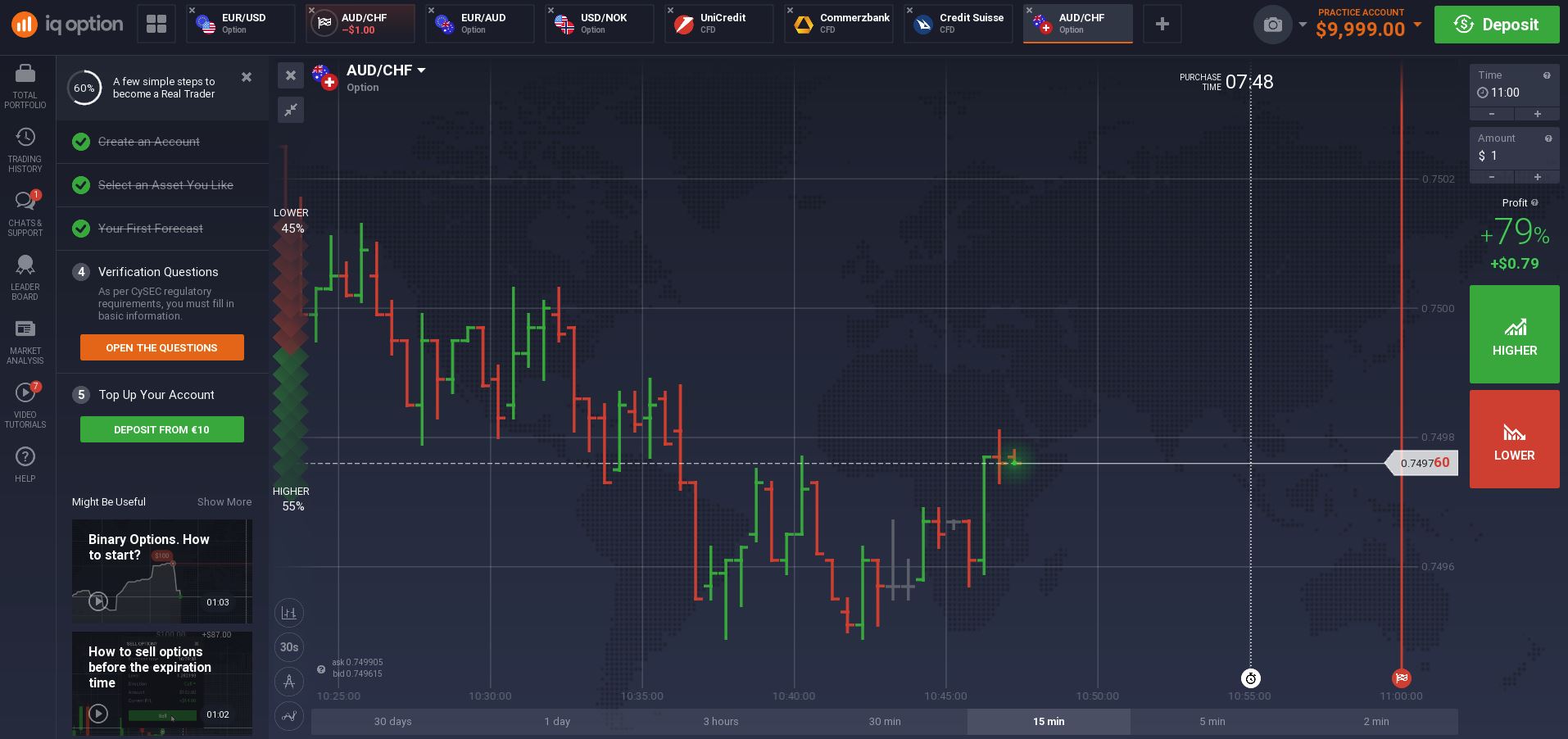The height and width of the screenshot is (739, 1568).
Task: Increase amount with plus button
Action: (x=1537, y=177)
